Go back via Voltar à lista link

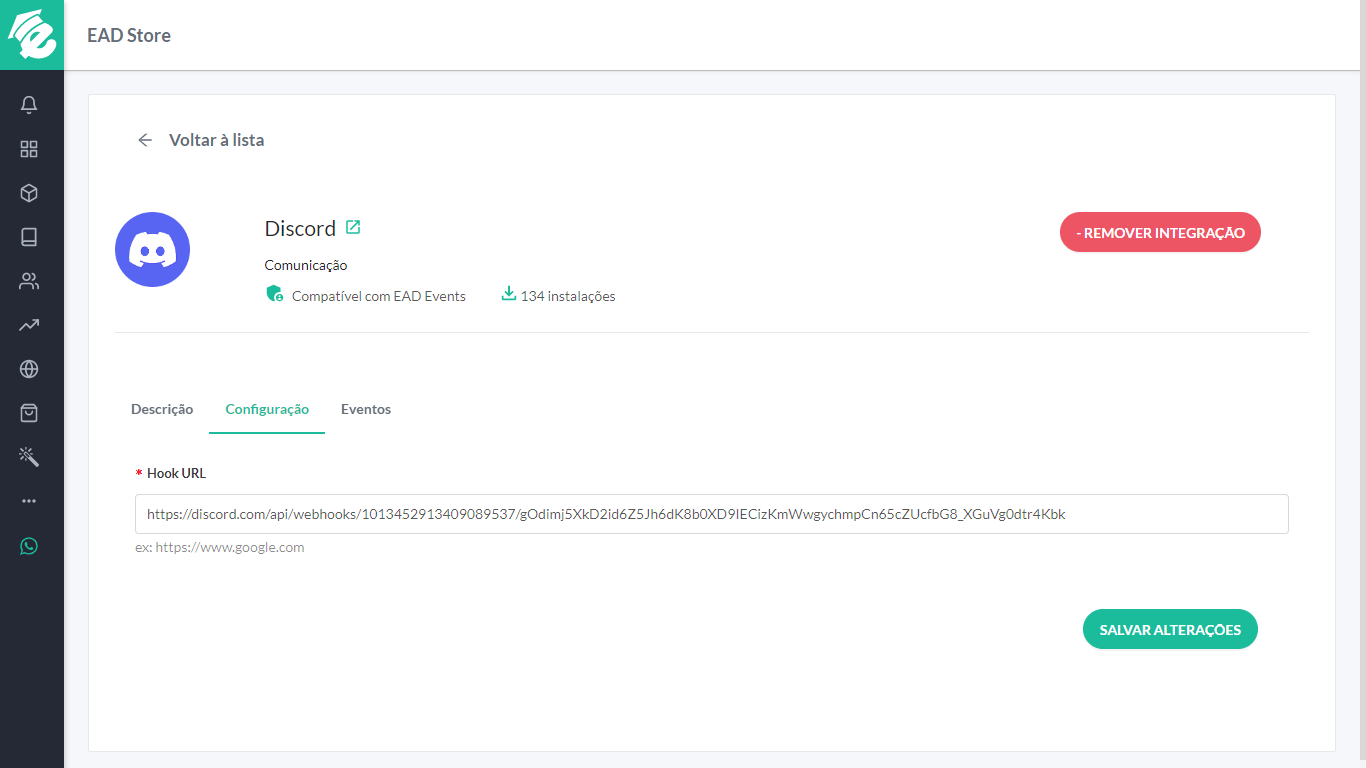pyautogui.click(x=216, y=140)
